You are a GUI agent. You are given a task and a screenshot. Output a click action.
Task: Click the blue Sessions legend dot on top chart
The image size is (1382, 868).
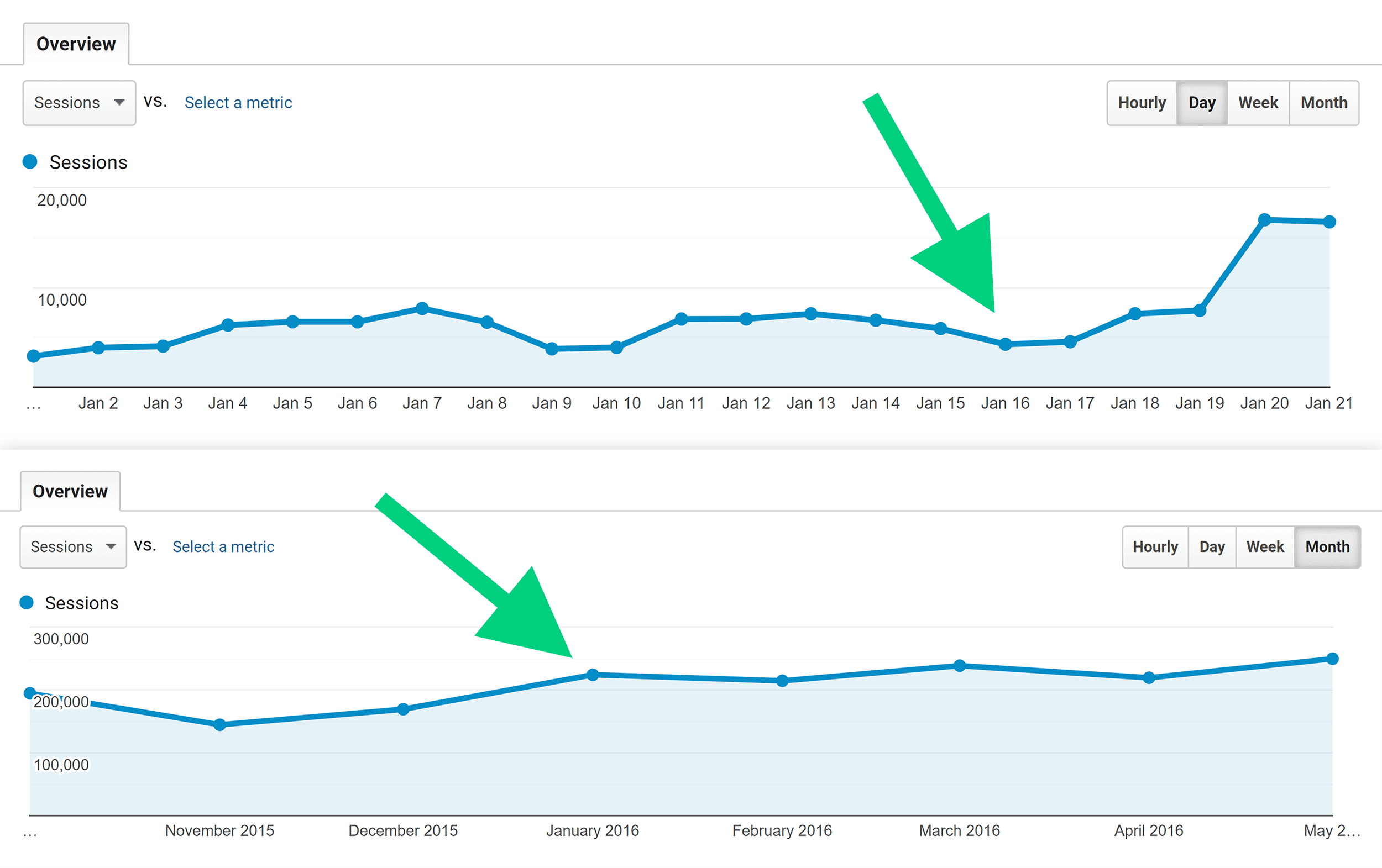coord(30,161)
